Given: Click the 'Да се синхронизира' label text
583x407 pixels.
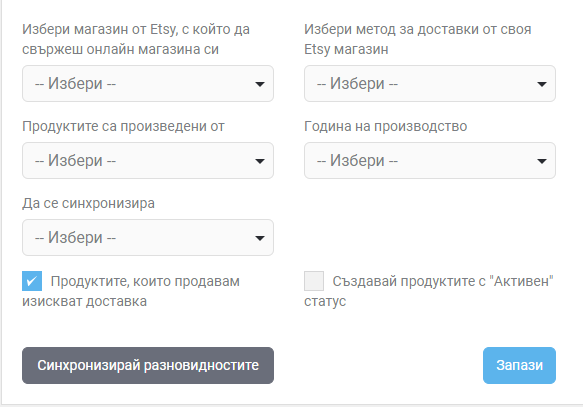Looking at the screenshot, I should (88, 203).
